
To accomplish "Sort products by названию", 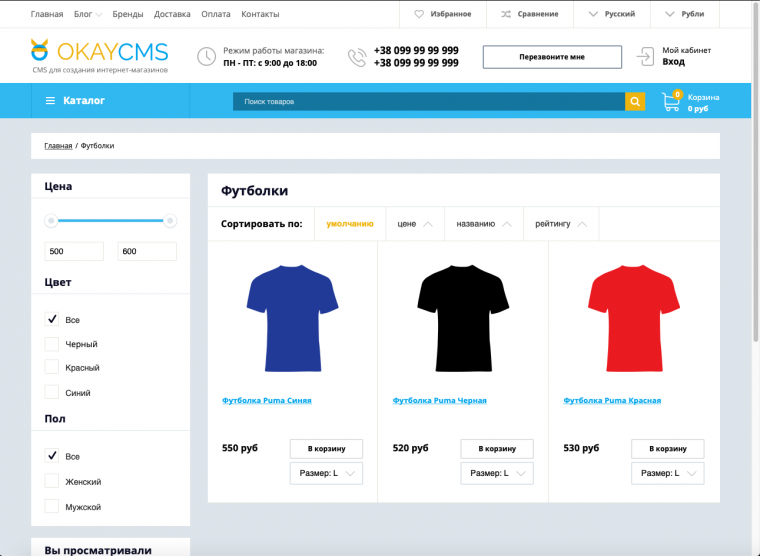I will coord(484,224).
